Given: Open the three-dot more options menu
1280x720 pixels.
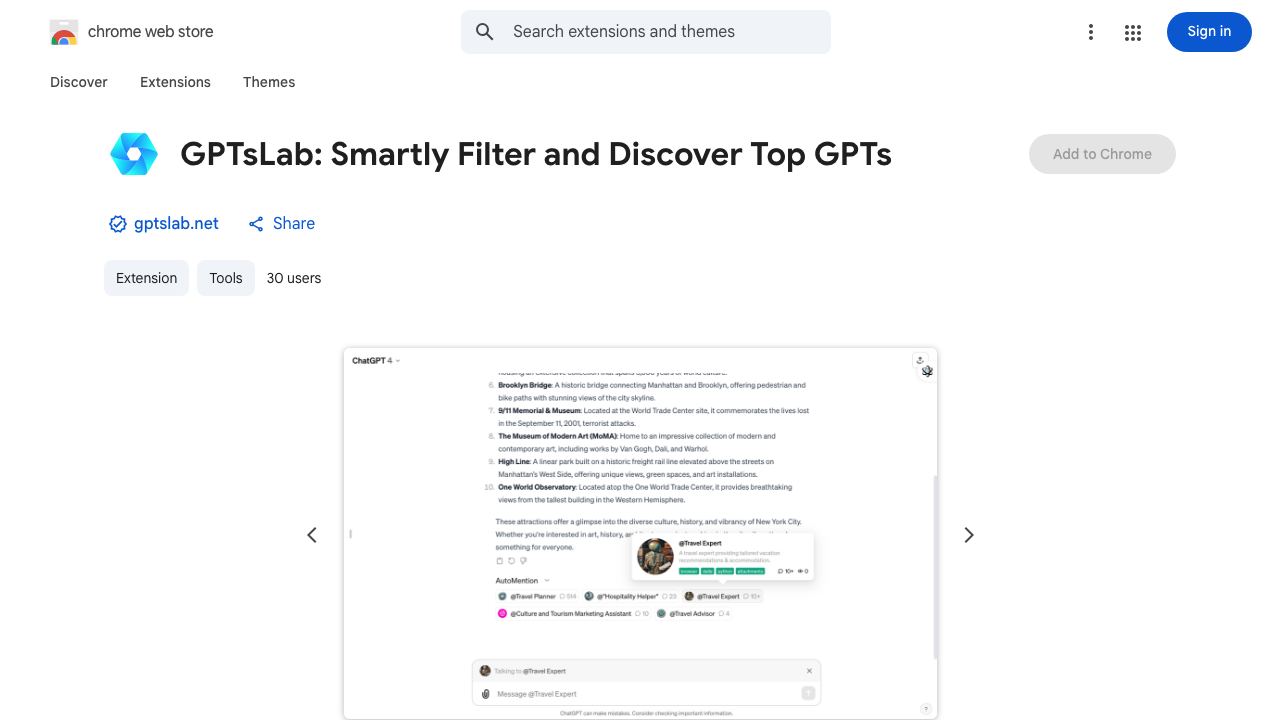Looking at the screenshot, I should (x=1091, y=32).
